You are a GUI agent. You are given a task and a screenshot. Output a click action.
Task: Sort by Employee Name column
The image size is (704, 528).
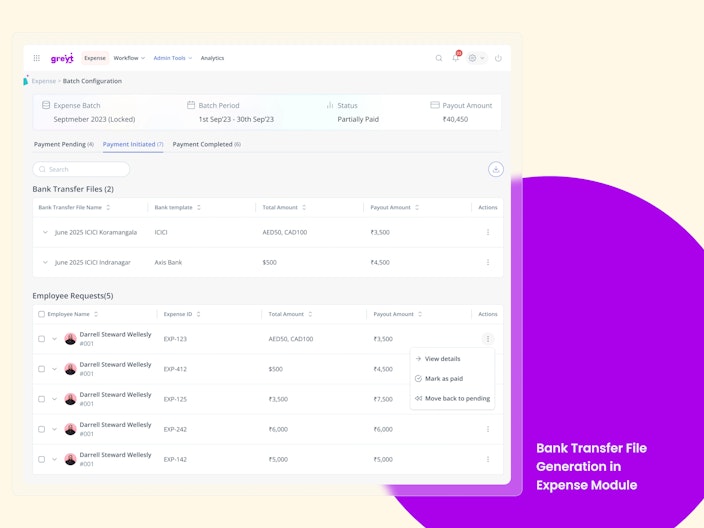click(96, 314)
